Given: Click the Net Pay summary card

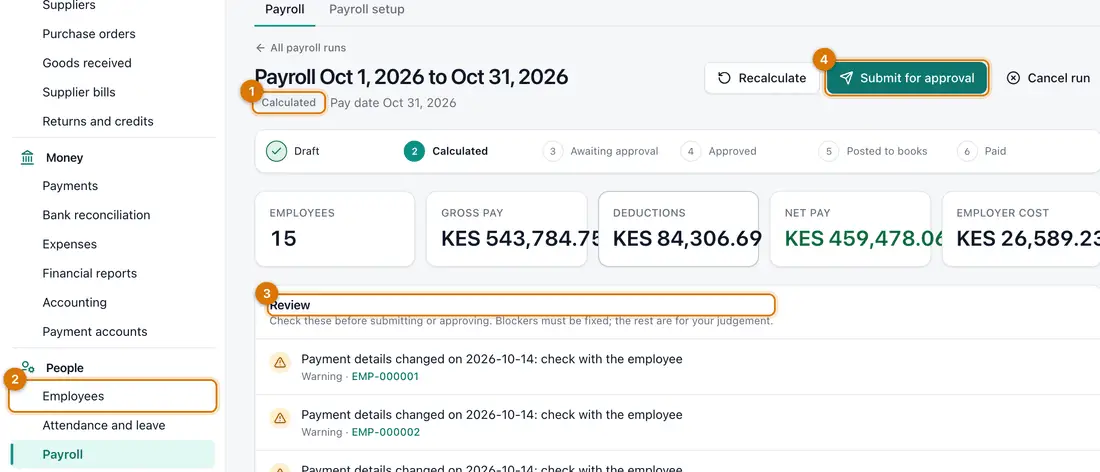Looking at the screenshot, I should pos(850,229).
